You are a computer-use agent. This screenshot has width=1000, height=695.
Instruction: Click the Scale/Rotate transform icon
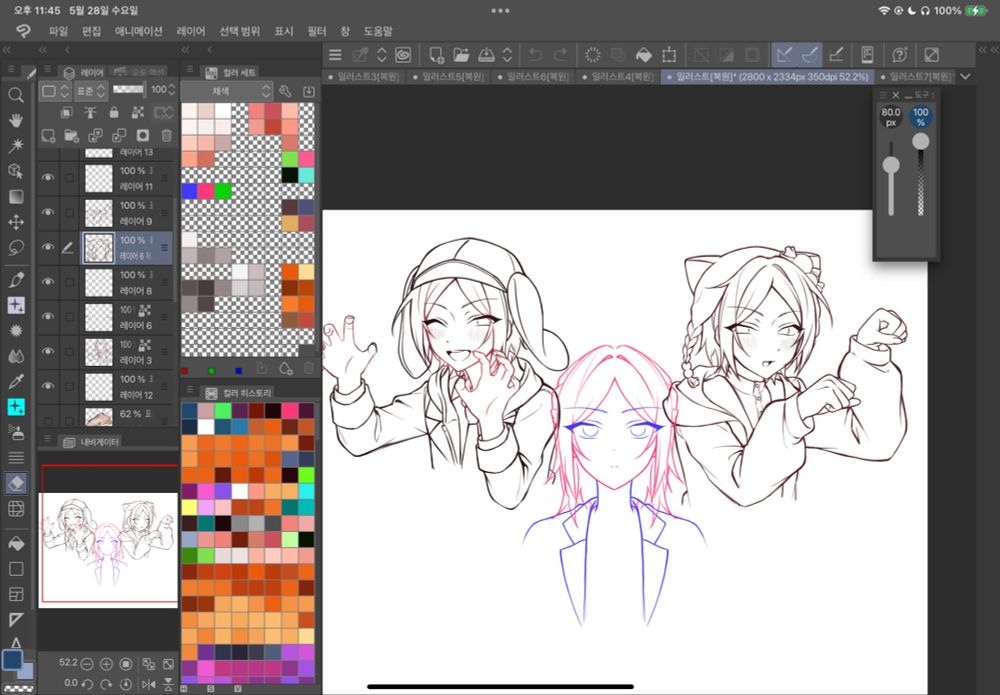pyautogui.click(x=669, y=55)
